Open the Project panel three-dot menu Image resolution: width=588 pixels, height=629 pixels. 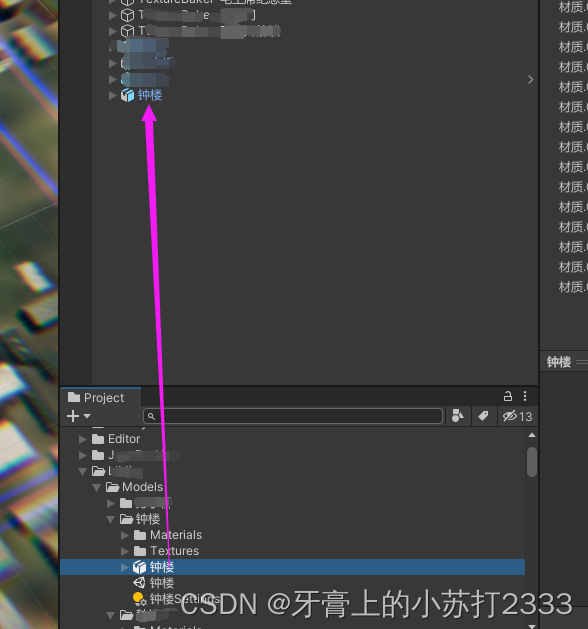tap(525, 396)
